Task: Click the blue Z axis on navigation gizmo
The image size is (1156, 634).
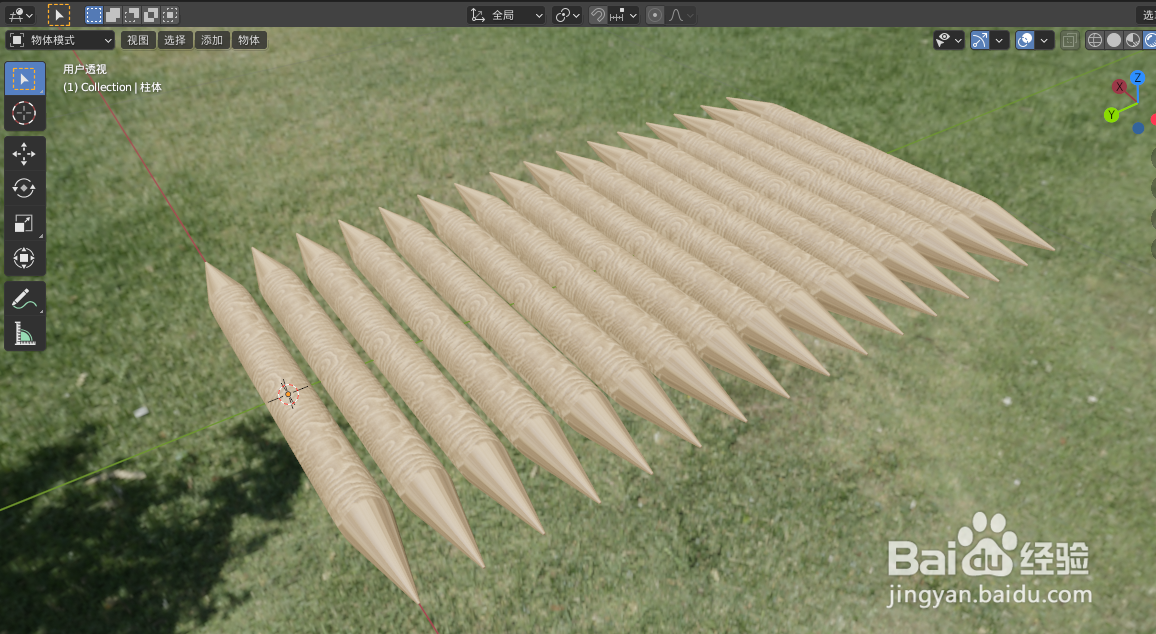Action: (x=1137, y=77)
